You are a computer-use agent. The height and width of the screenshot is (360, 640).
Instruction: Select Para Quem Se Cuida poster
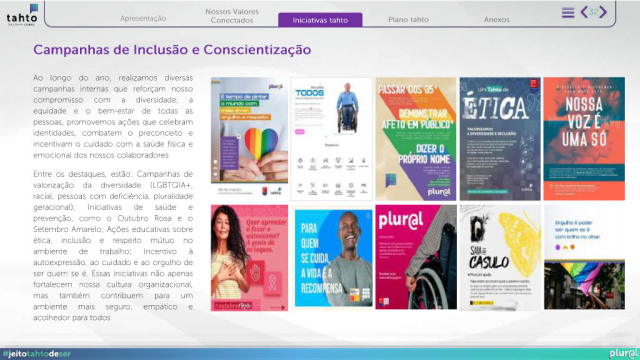point(333,258)
